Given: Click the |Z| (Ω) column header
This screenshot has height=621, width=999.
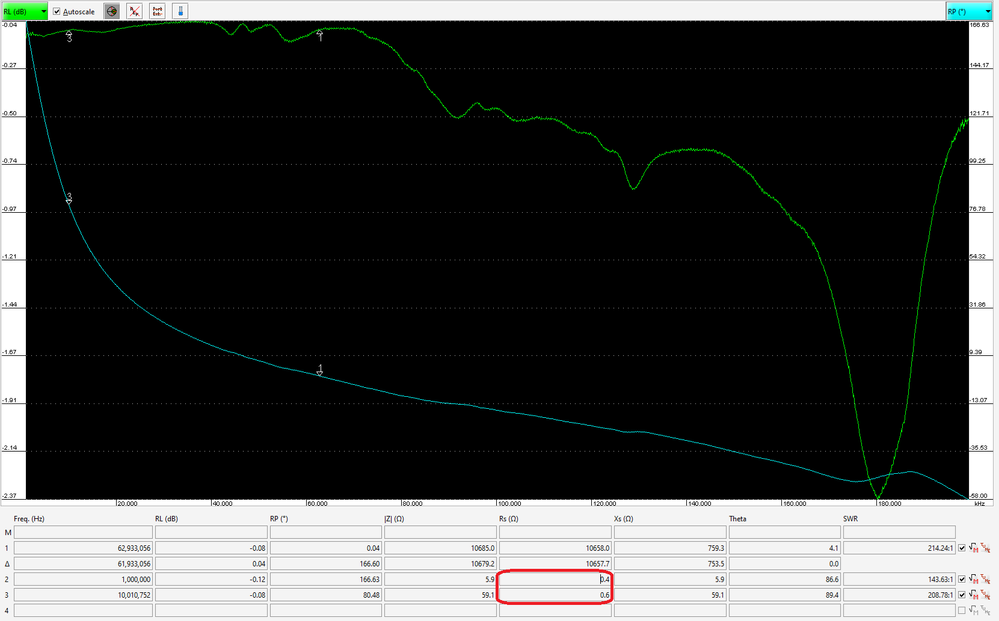Looking at the screenshot, I should tap(394, 519).
